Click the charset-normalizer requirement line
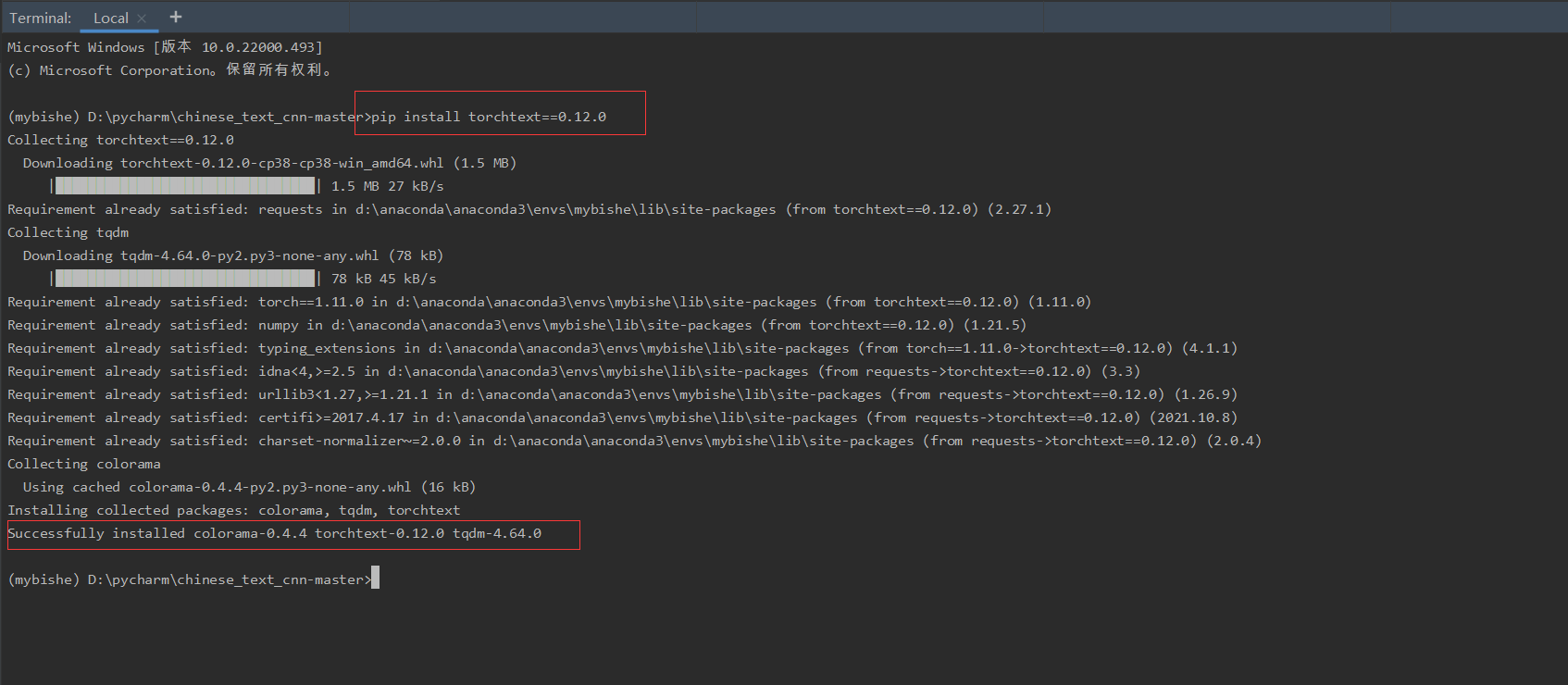This screenshot has width=1568, height=685. (x=635, y=441)
